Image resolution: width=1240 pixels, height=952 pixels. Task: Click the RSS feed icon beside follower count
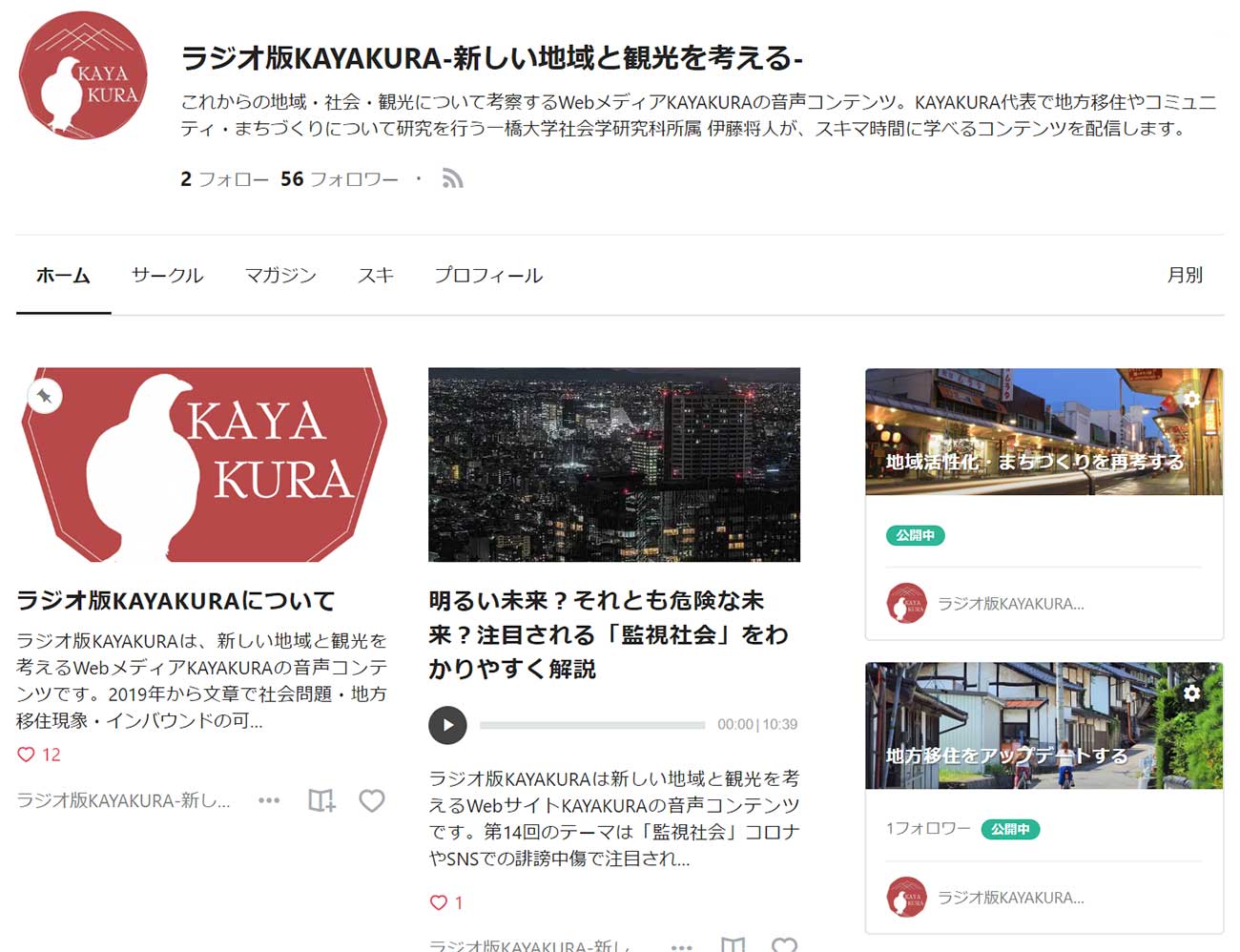point(452,178)
